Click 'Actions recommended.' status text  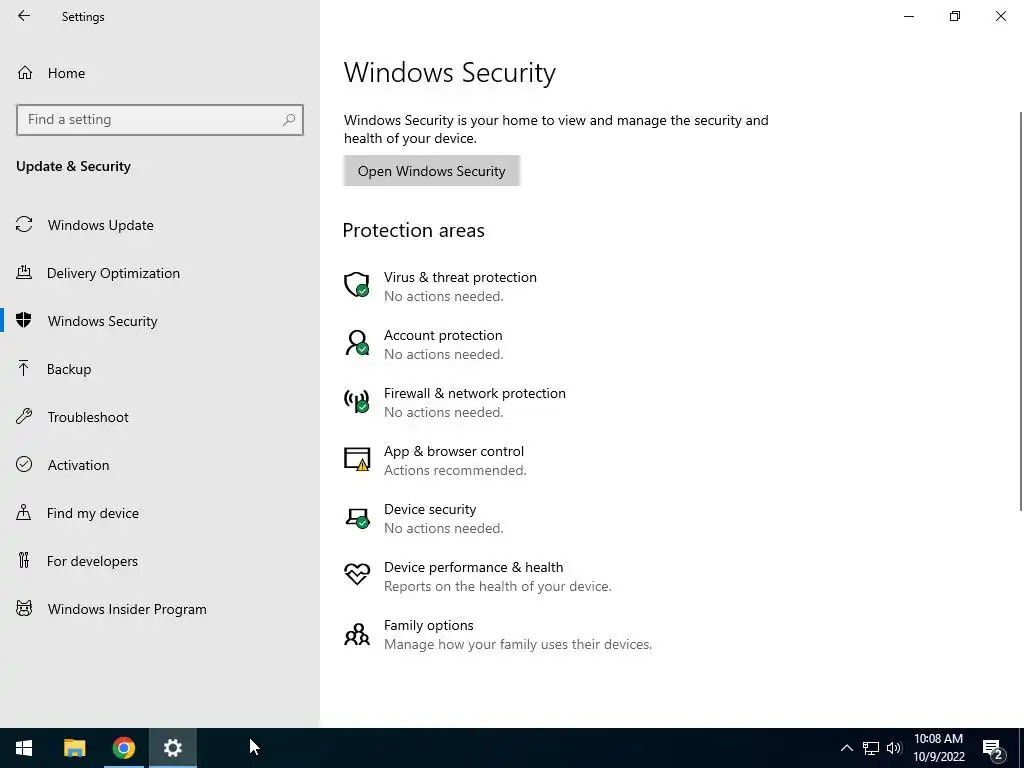(455, 470)
